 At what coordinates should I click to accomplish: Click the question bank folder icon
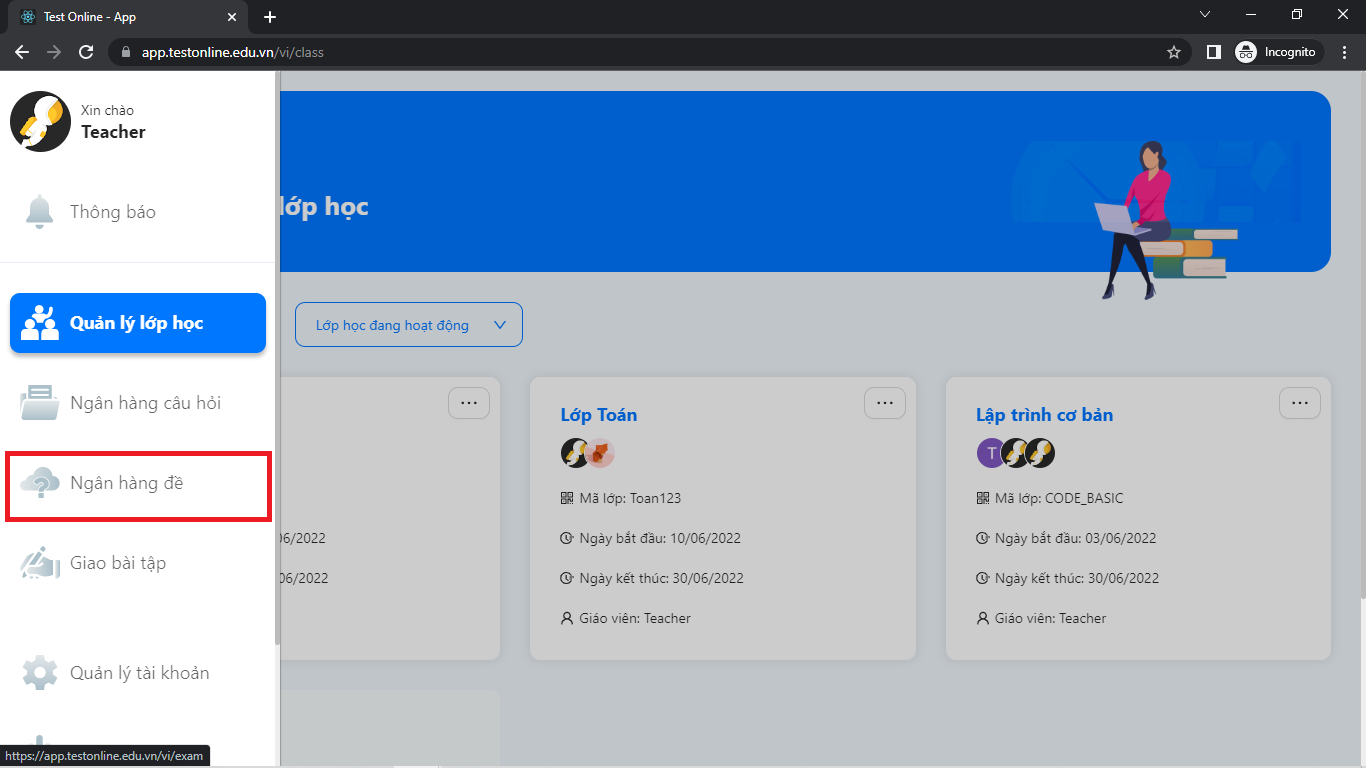40,403
